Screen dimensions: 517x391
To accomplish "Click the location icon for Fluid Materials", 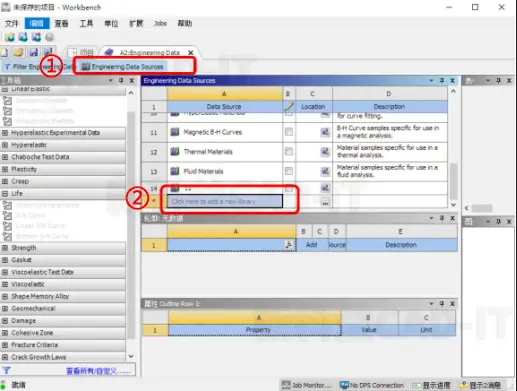I will tap(325, 171).
